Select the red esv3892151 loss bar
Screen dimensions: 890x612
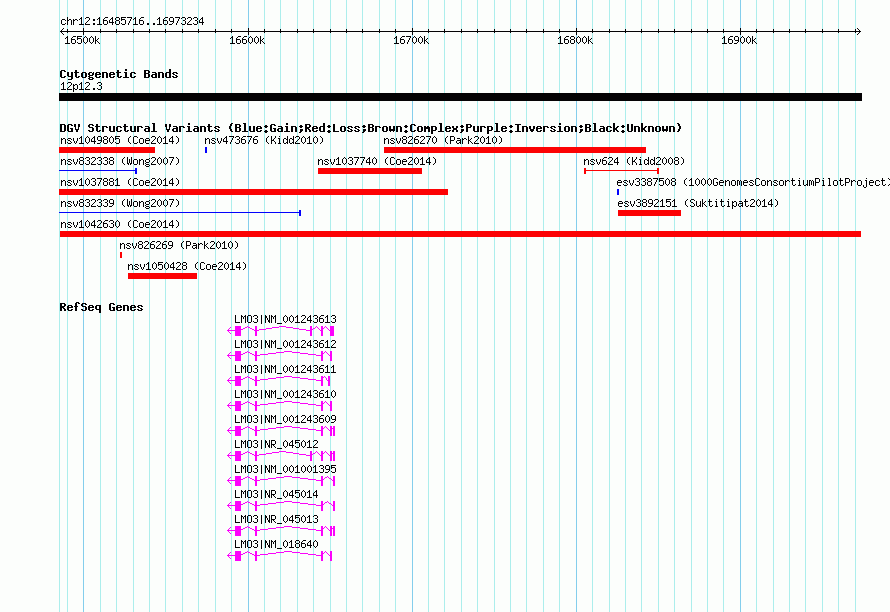point(649,213)
